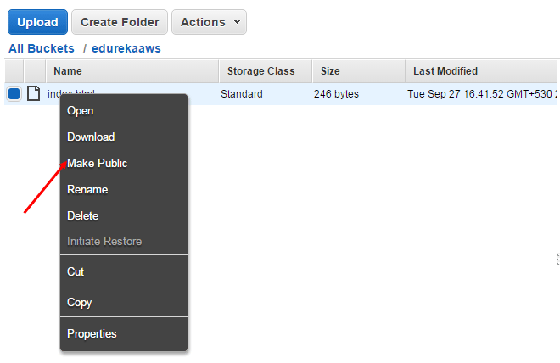Toggle the blue checkbox for index.html row
Image resolution: width=560 pixels, height=363 pixels.
pyautogui.click(x=14, y=94)
